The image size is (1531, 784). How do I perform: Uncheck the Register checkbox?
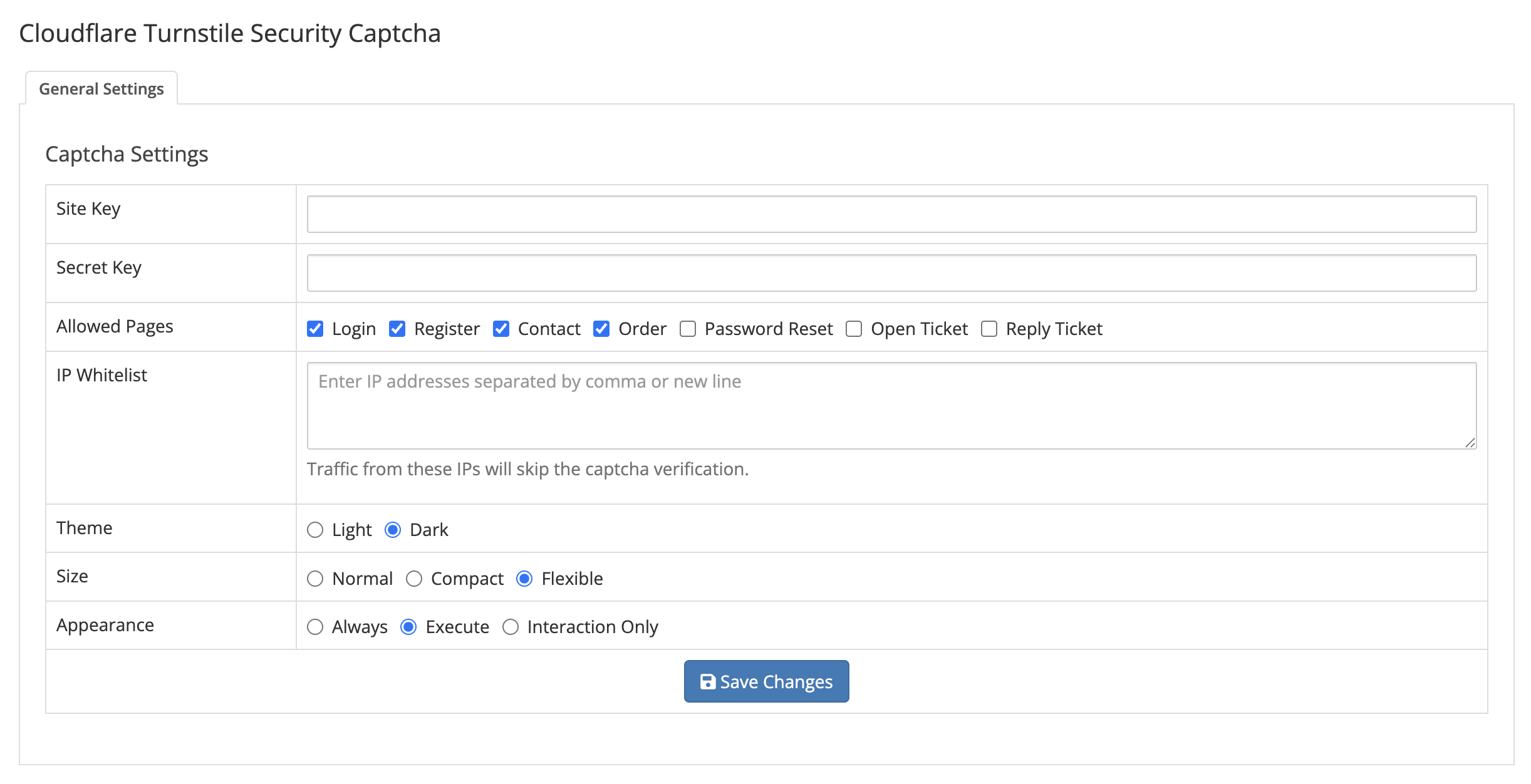click(397, 329)
